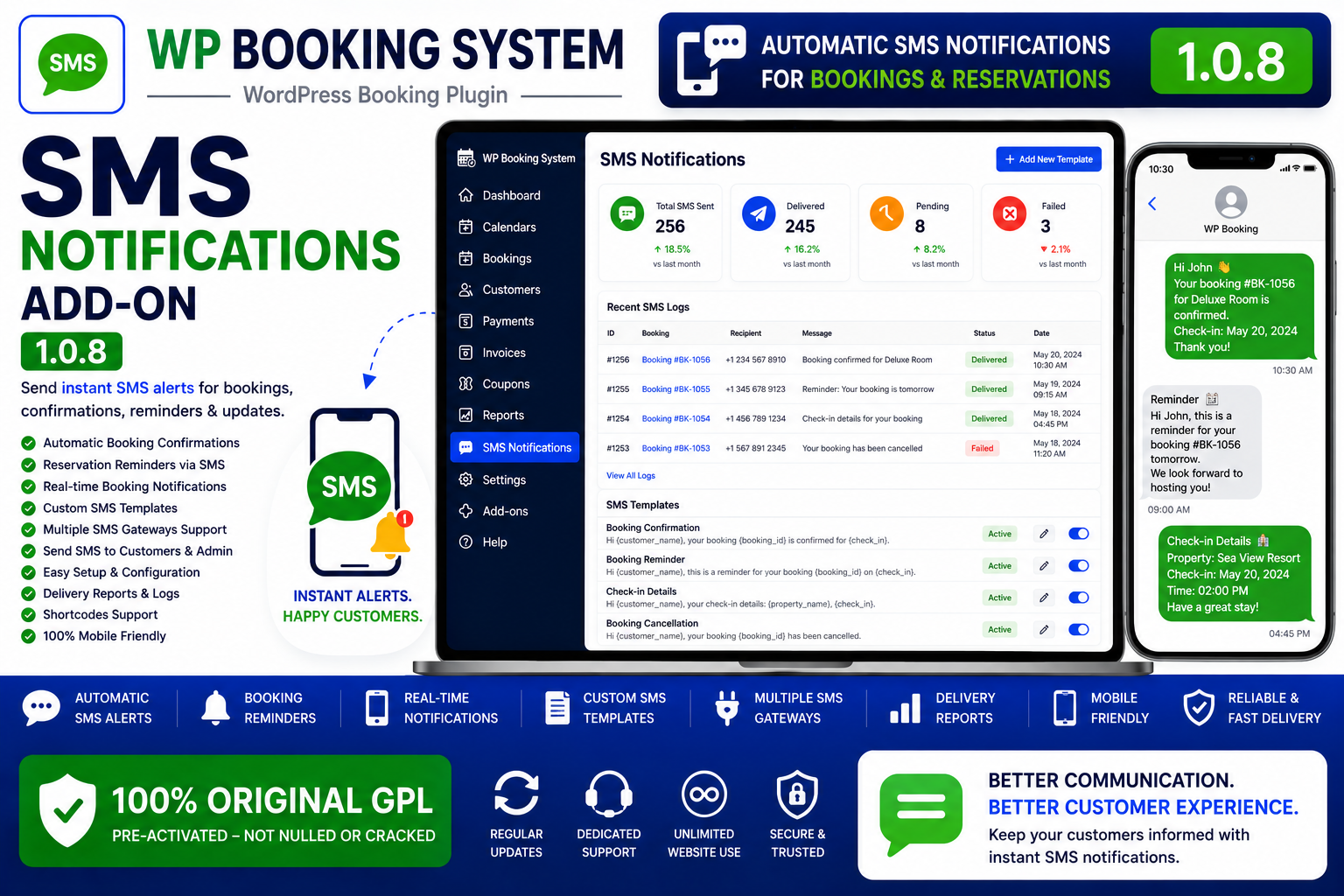Image resolution: width=1344 pixels, height=896 pixels.
Task: Click the Multiple SMS Gateways plug icon
Action: [x=727, y=708]
